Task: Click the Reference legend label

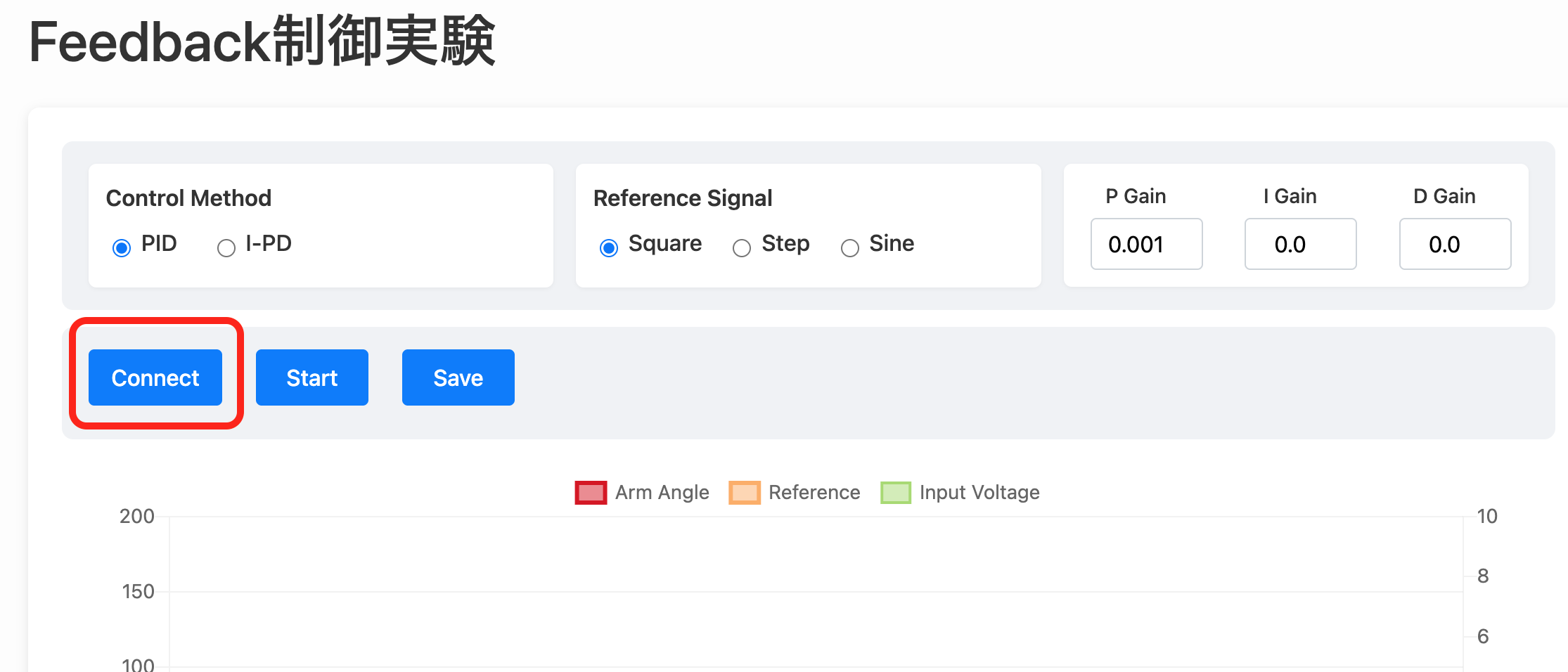Action: pyautogui.click(x=814, y=492)
